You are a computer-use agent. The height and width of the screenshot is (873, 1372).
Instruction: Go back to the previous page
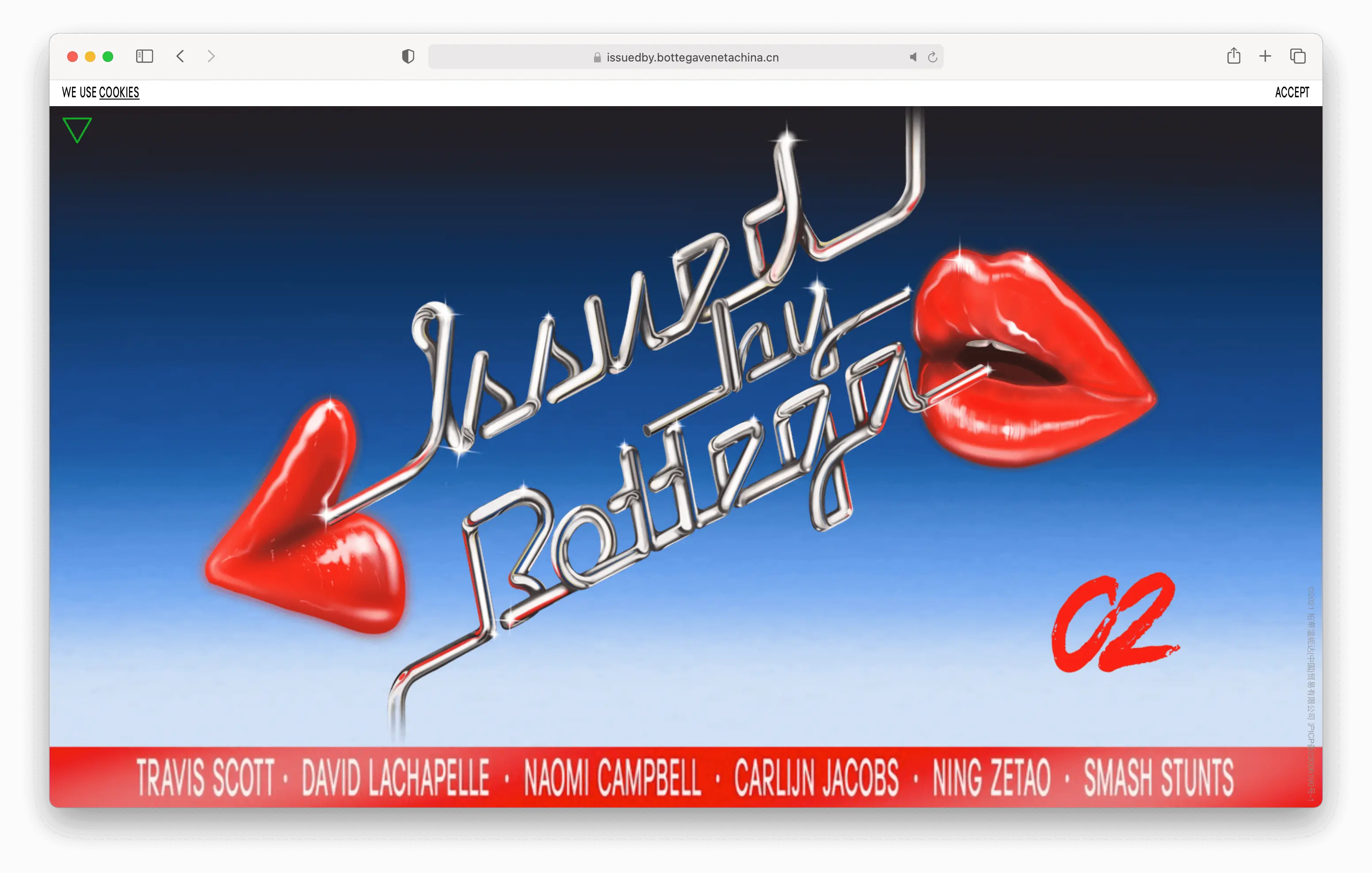pyautogui.click(x=180, y=57)
